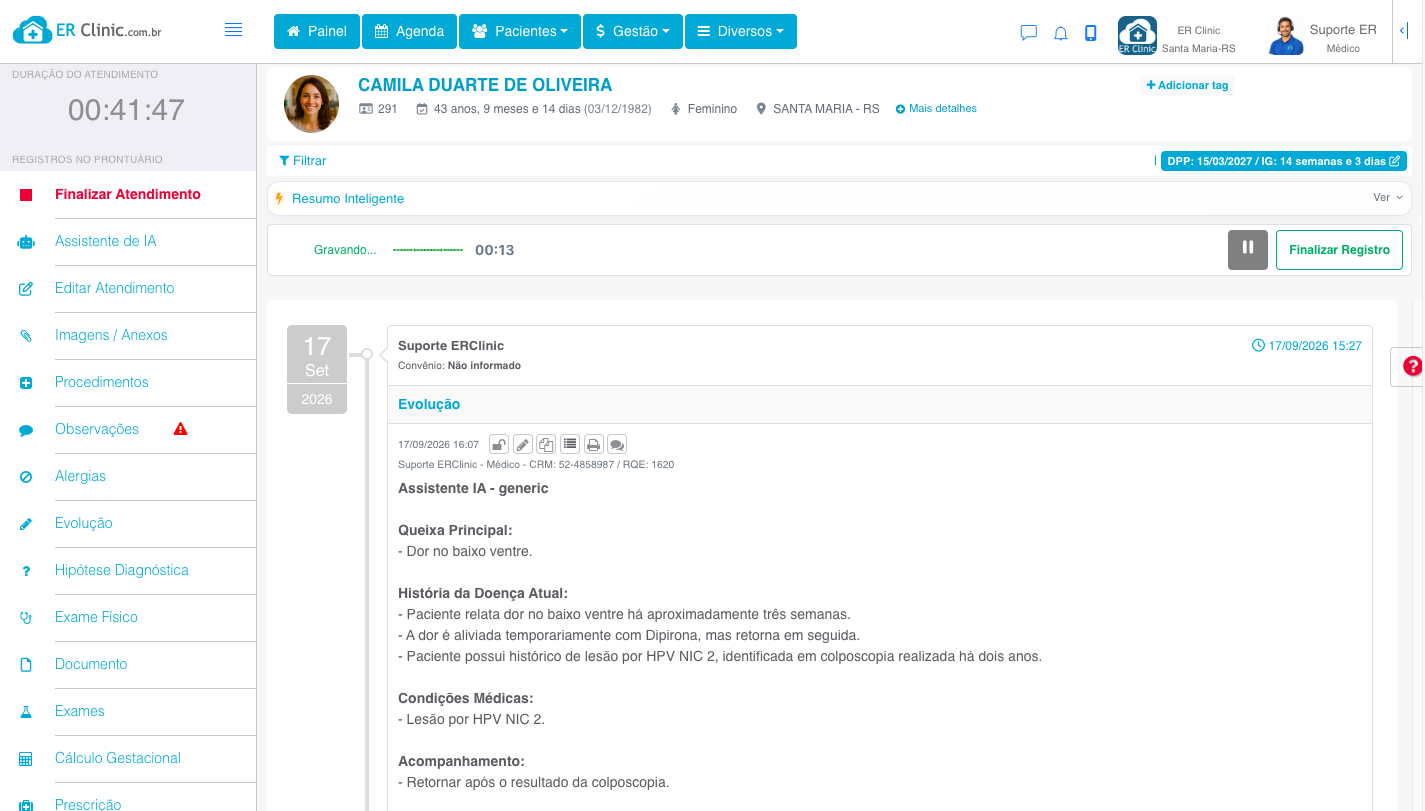Viewport: 1425px width, 811px height.
Task: Click the list icon in the Evolução record
Action: point(570,444)
